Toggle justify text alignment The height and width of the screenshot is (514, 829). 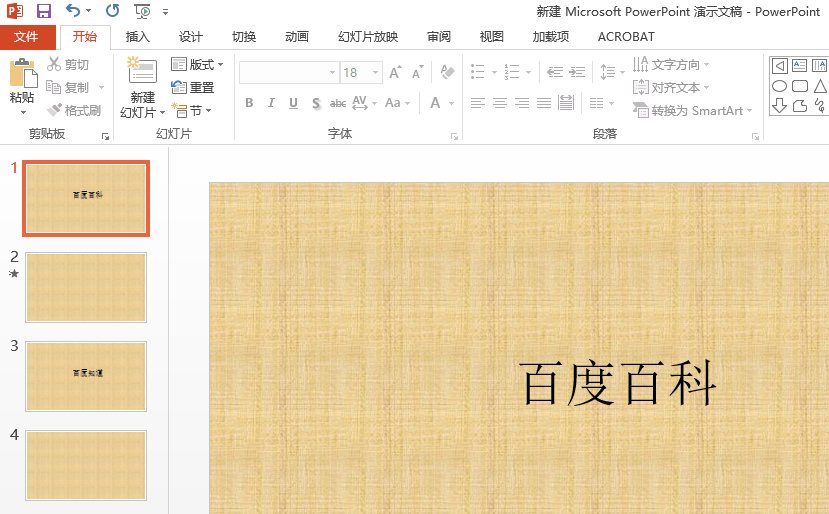pyautogui.click(x=544, y=103)
